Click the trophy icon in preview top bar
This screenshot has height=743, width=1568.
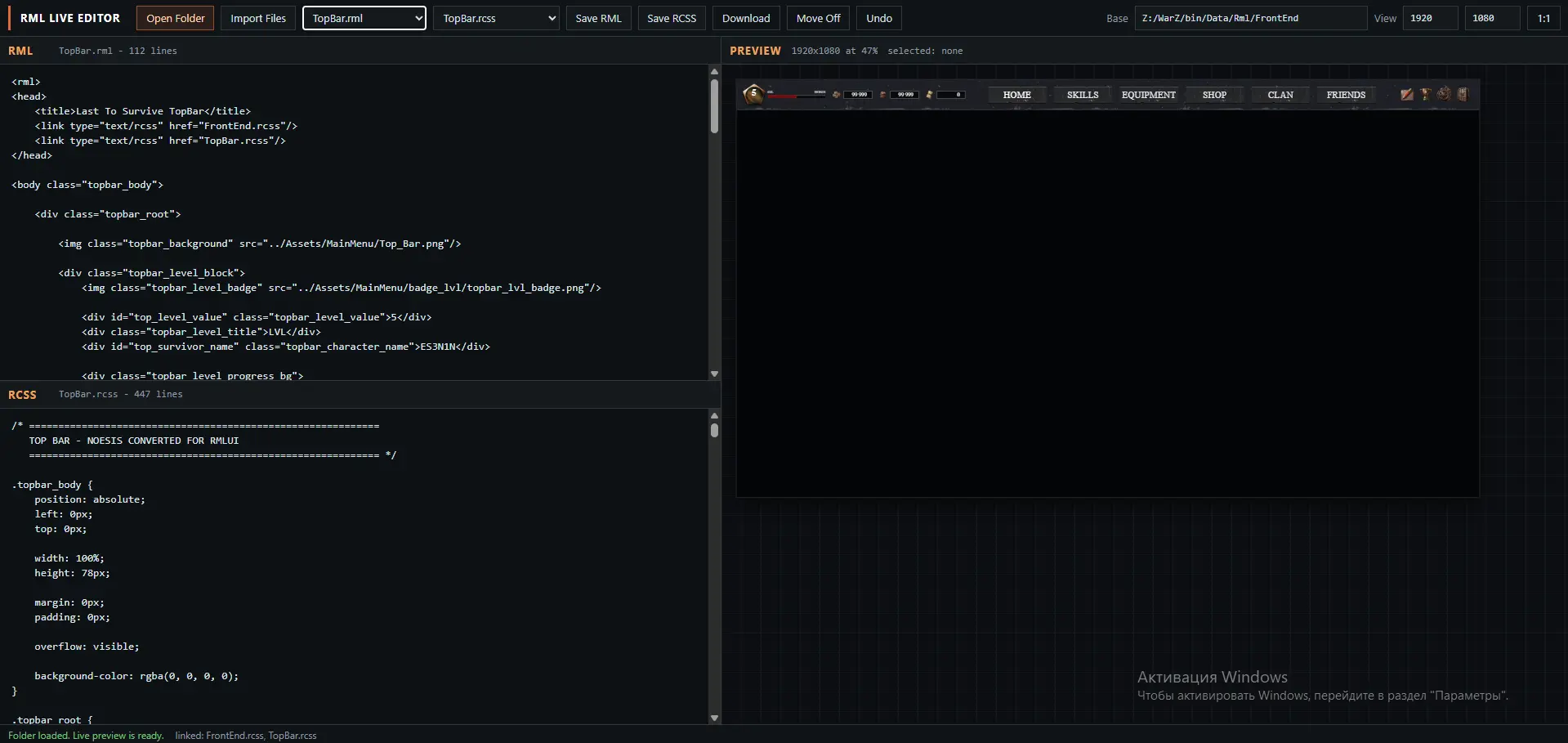[x=1425, y=95]
